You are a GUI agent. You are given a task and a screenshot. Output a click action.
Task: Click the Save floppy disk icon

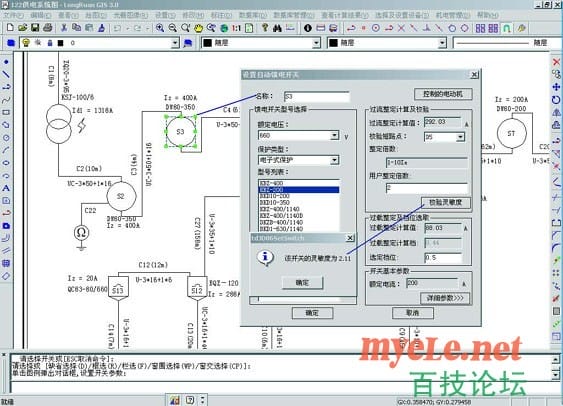(x=35, y=28)
